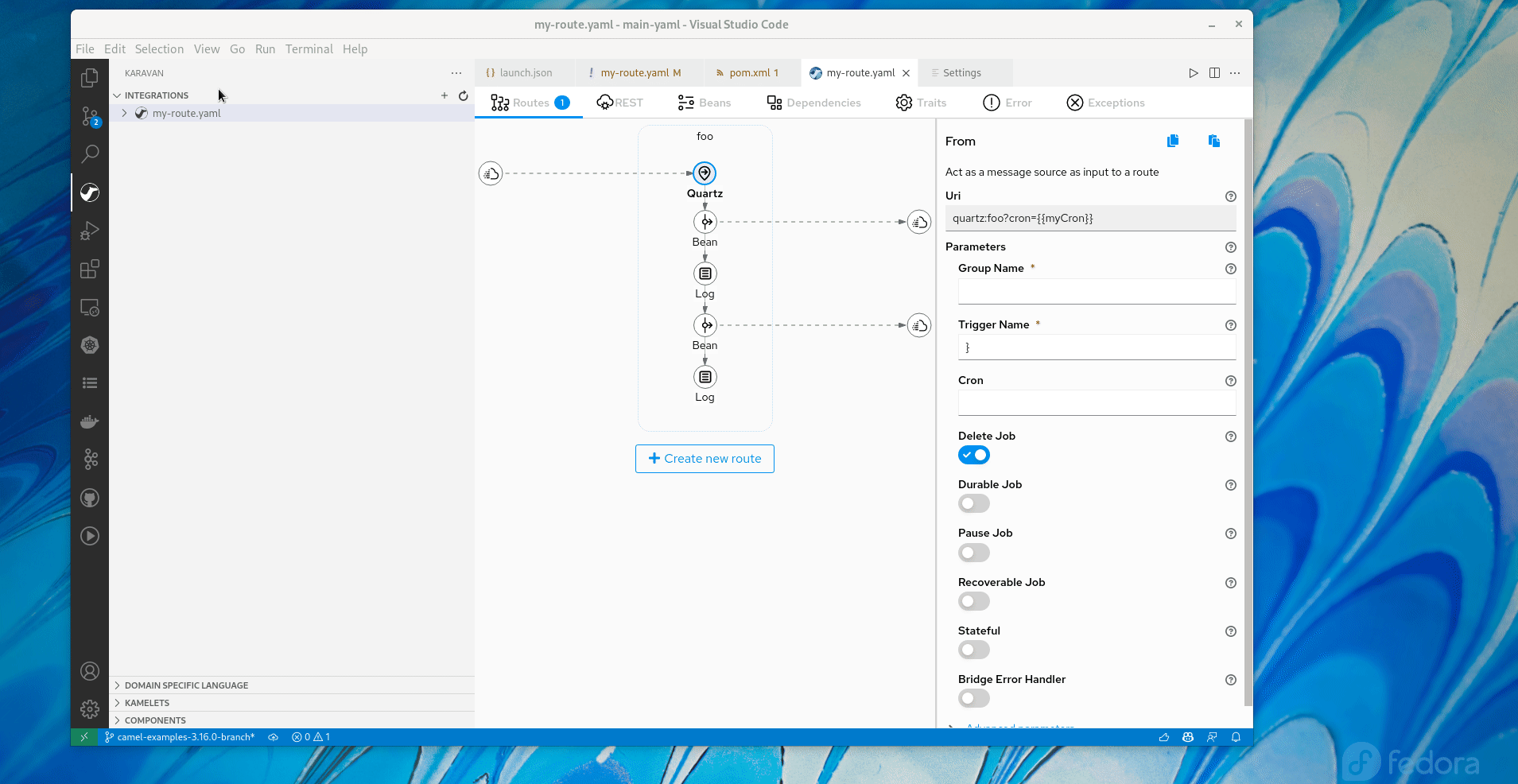Collapse the Integrations section
This screenshot has height=784, width=1518.
coord(117,95)
